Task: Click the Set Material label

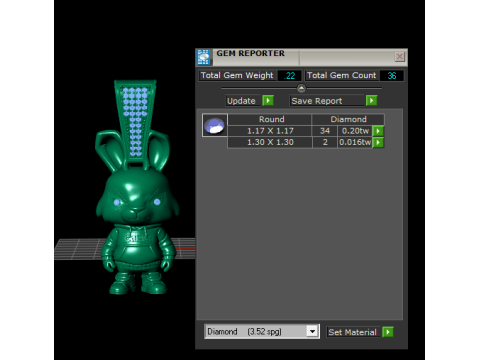Action: click(x=352, y=332)
